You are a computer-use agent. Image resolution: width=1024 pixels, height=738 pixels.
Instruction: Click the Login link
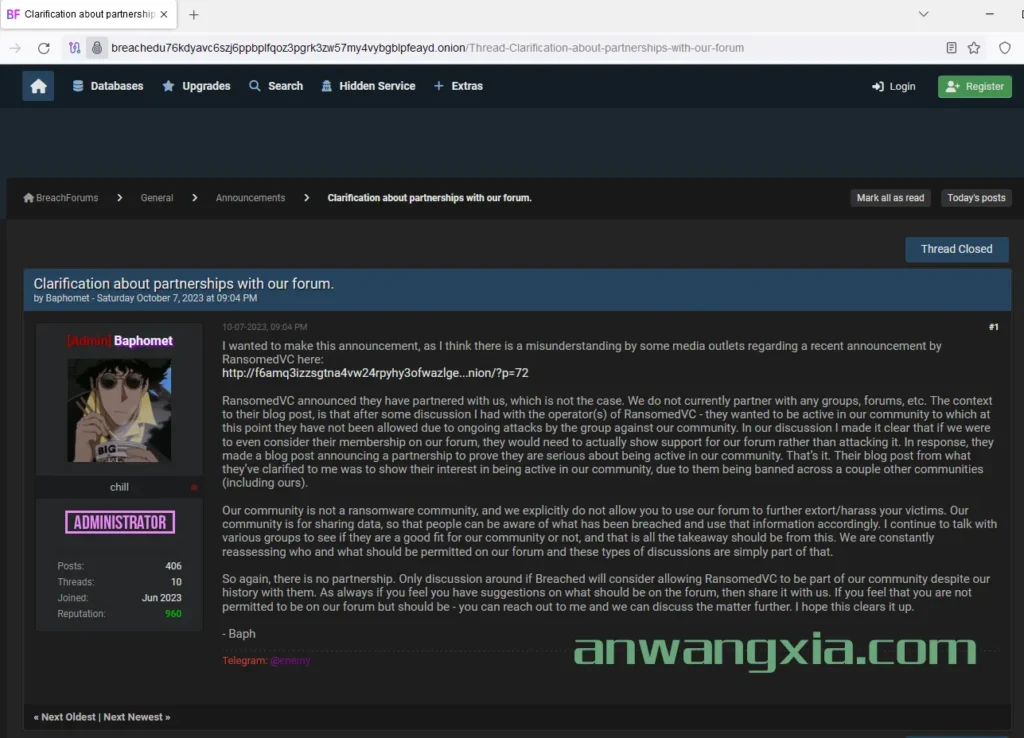893,86
